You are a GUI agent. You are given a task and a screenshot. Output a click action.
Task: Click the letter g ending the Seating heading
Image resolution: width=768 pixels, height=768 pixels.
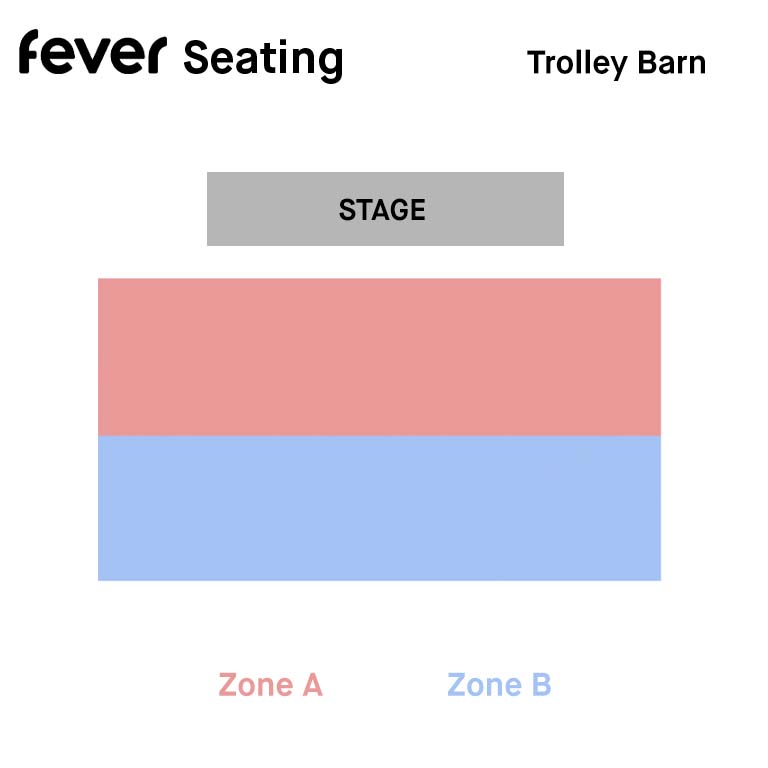click(330, 65)
